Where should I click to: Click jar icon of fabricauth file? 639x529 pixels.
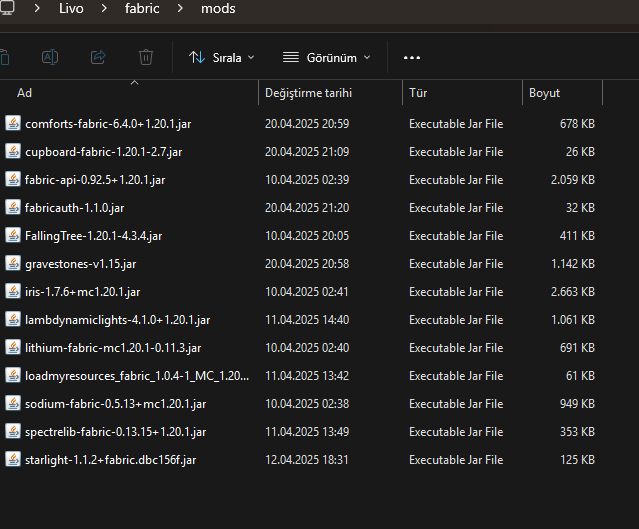click(13, 207)
